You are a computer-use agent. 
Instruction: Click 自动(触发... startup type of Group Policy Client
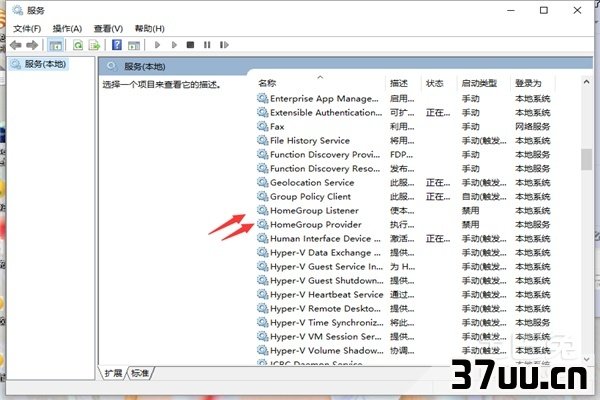tap(484, 197)
